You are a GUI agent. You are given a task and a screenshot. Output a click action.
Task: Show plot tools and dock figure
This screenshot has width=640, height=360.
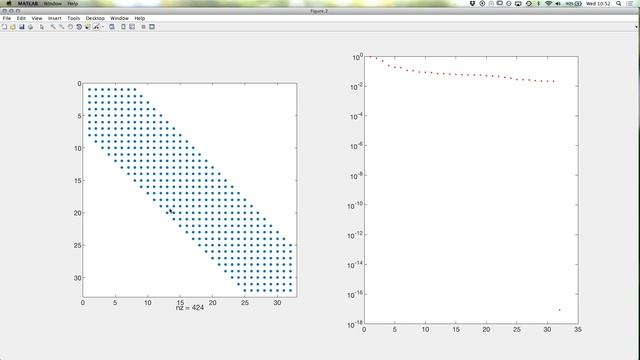(x=152, y=27)
